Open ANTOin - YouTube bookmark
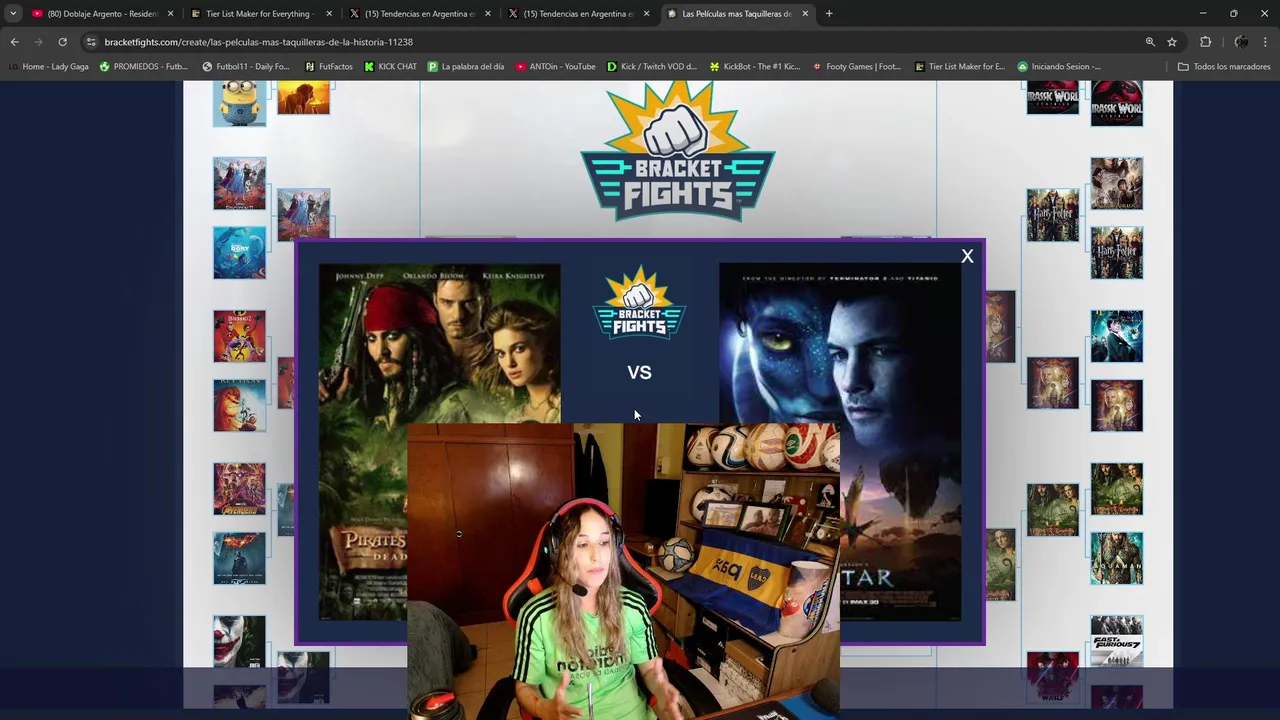Screen dimensions: 1280x720 (555, 67)
